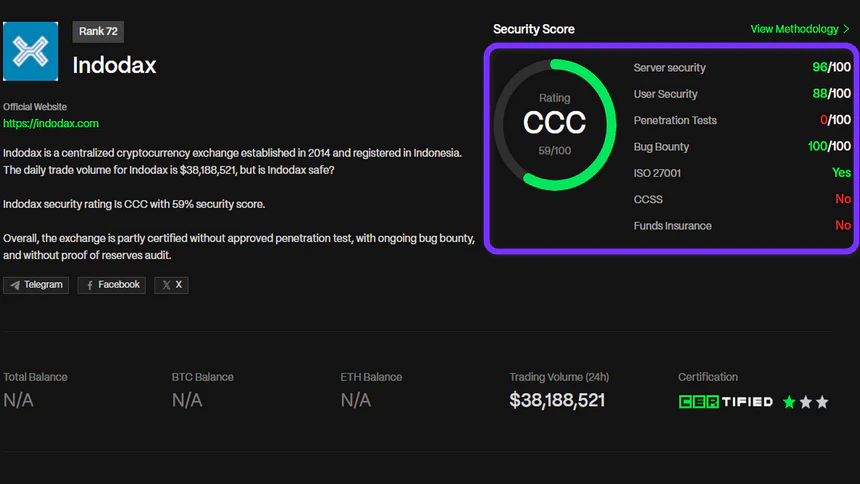
Task: Click the green certification star
Action: [789, 402]
